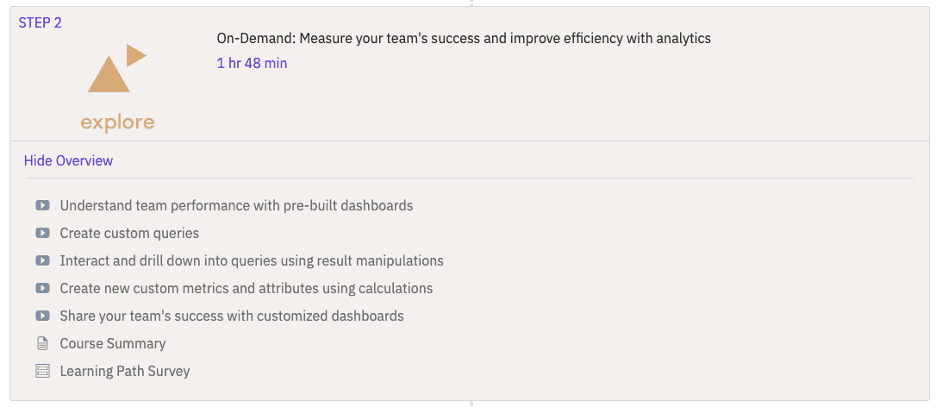Click the survey icon beside Learning Path Survey
Screen dimensions: 936x408
pos(42,371)
